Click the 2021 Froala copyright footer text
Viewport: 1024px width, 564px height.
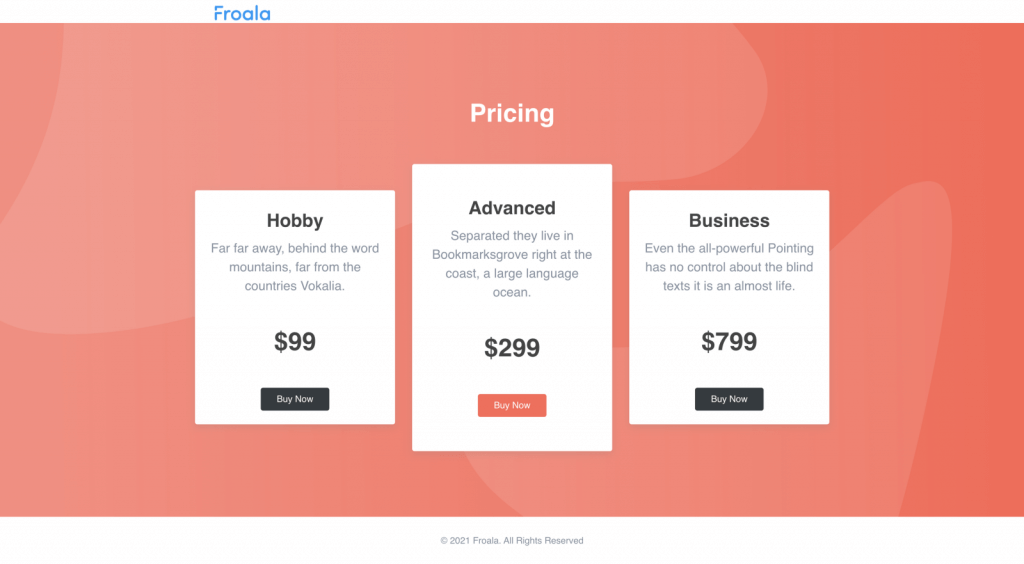[x=512, y=540]
